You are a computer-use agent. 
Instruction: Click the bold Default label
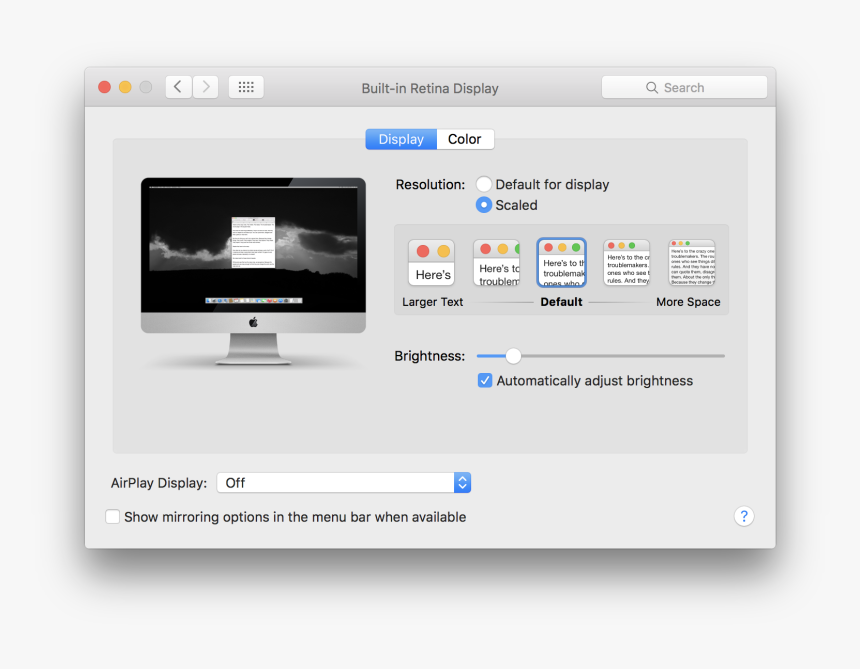coord(561,302)
